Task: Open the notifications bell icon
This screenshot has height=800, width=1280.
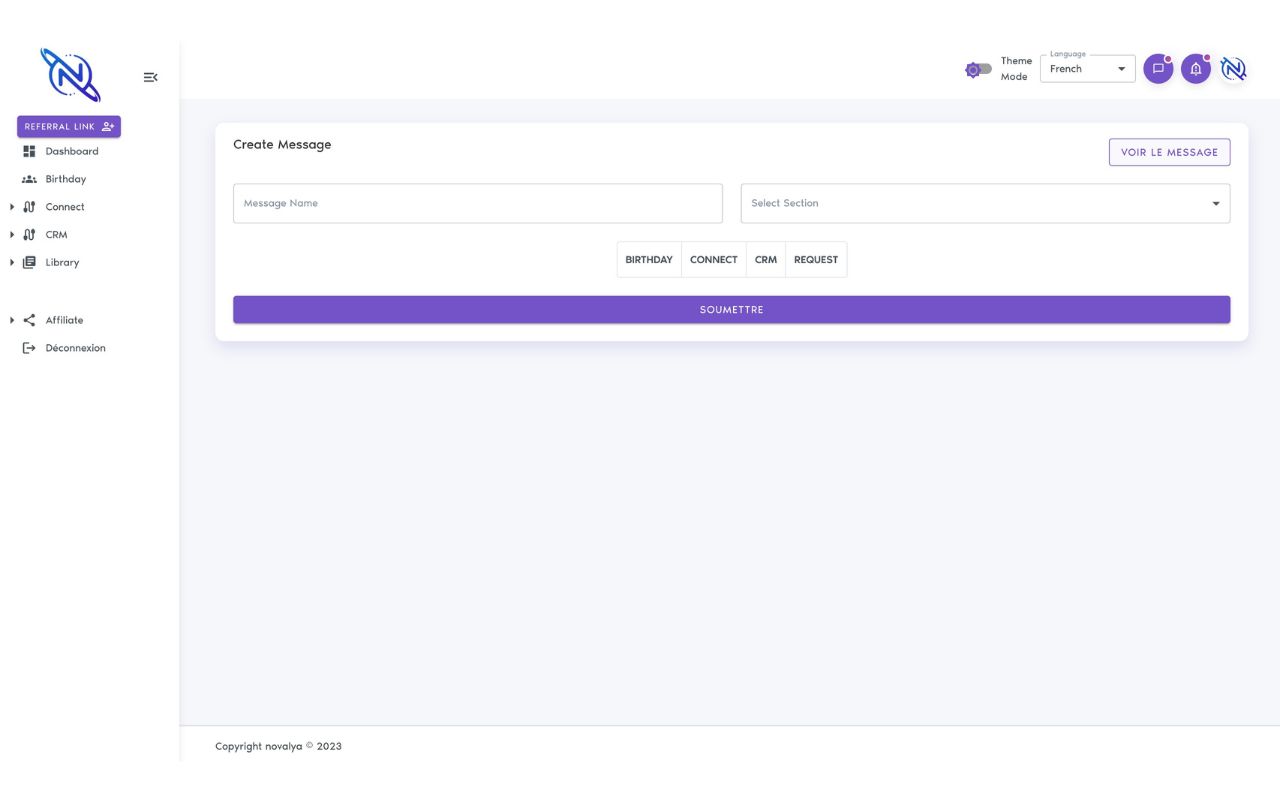Action: click(1196, 69)
